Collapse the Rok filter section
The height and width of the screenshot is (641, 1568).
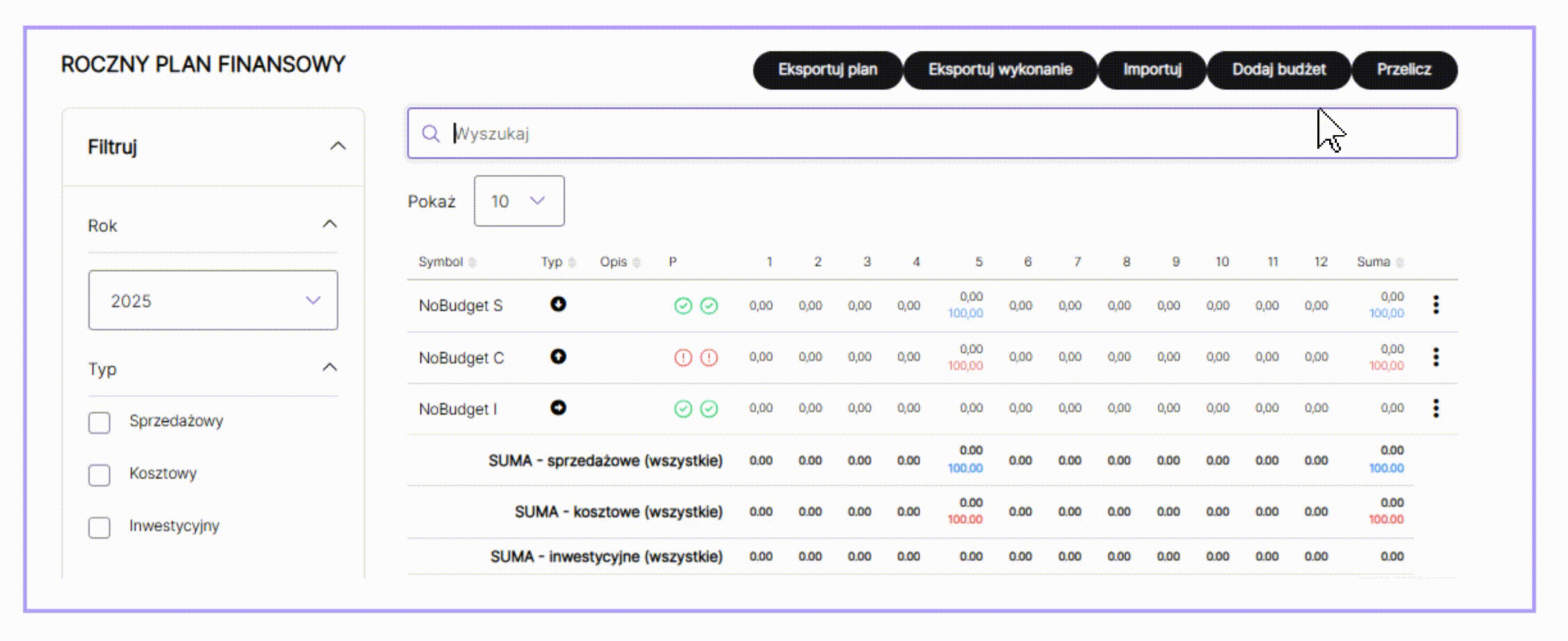pyautogui.click(x=330, y=224)
